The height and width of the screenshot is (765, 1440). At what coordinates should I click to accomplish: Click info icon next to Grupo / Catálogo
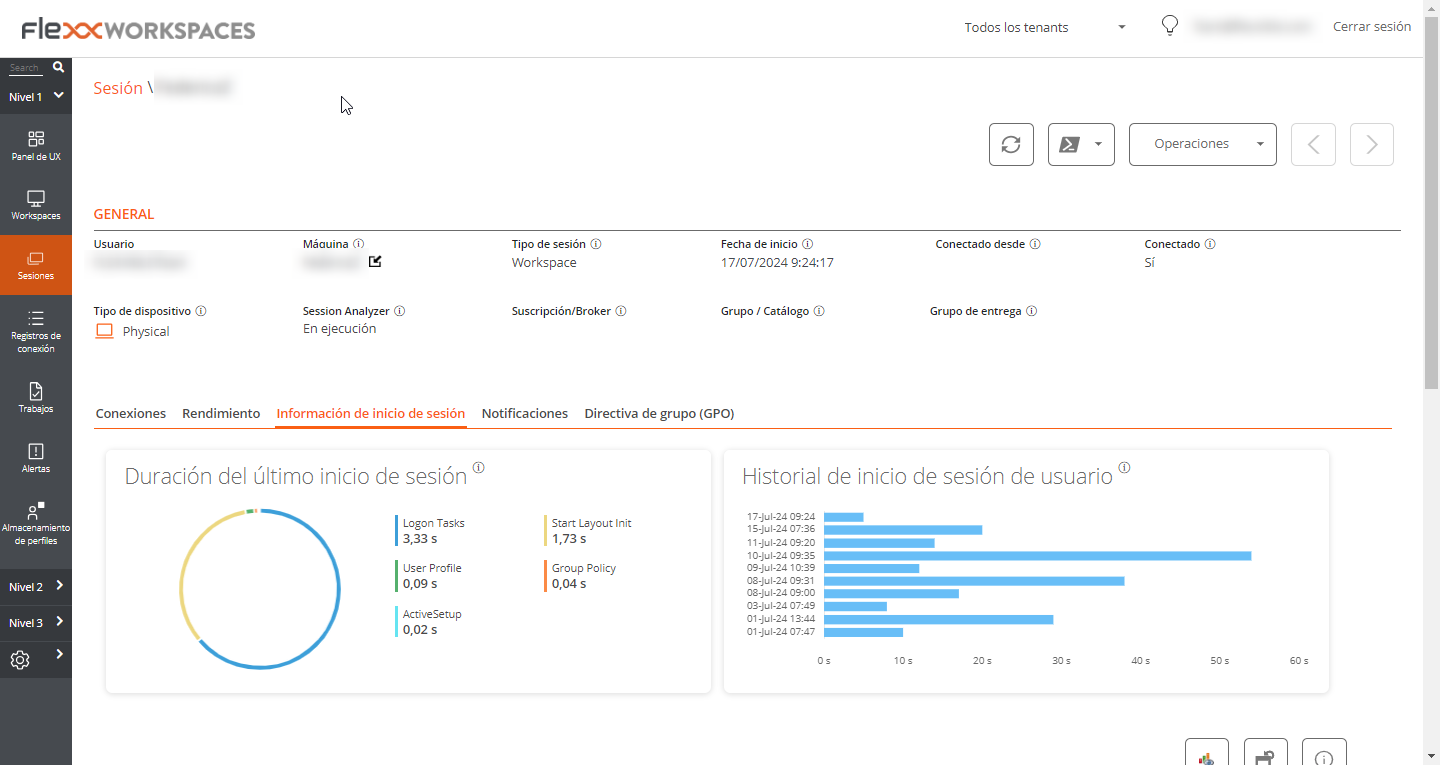click(x=819, y=311)
